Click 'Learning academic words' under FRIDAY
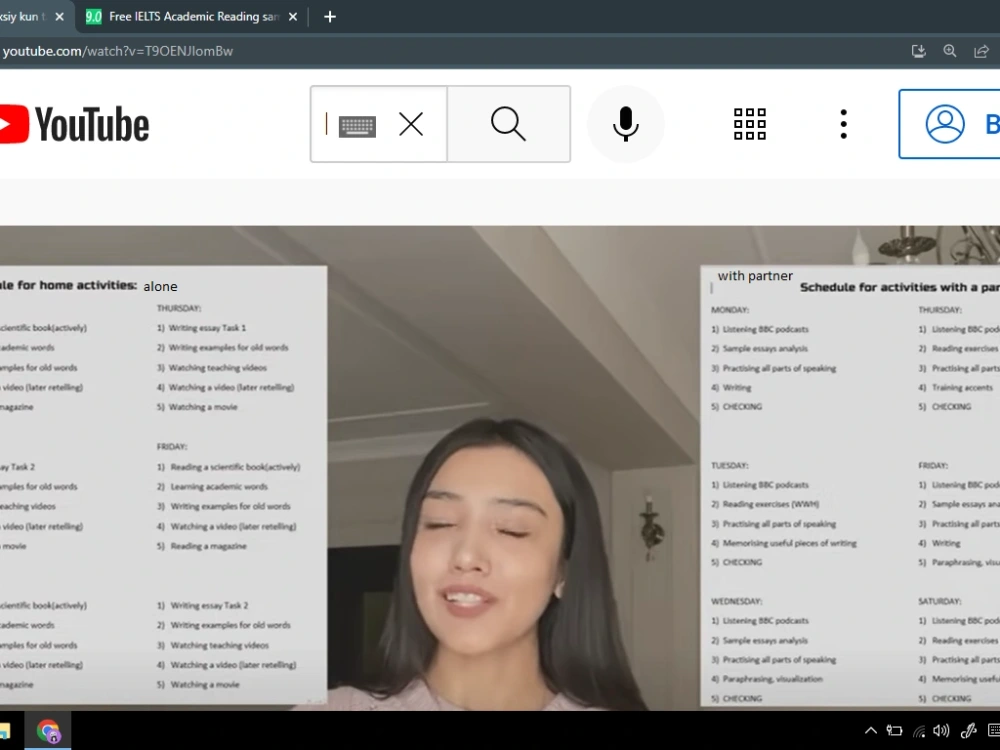Image resolution: width=1000 pixels, height=750 pixels. tap(219, 487)
